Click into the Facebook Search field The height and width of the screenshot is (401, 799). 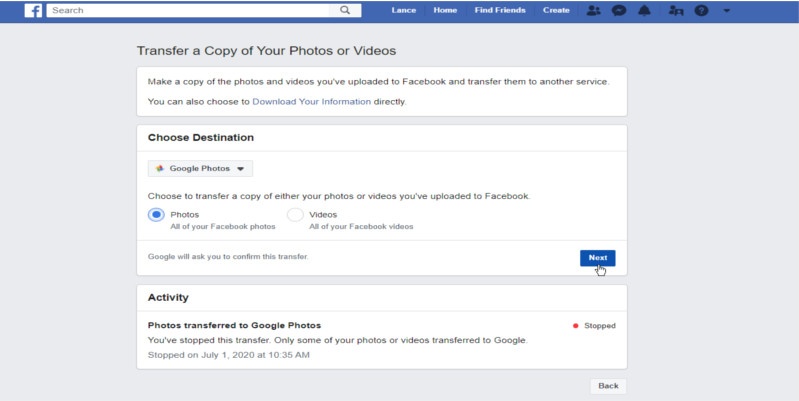coord(191,10)
